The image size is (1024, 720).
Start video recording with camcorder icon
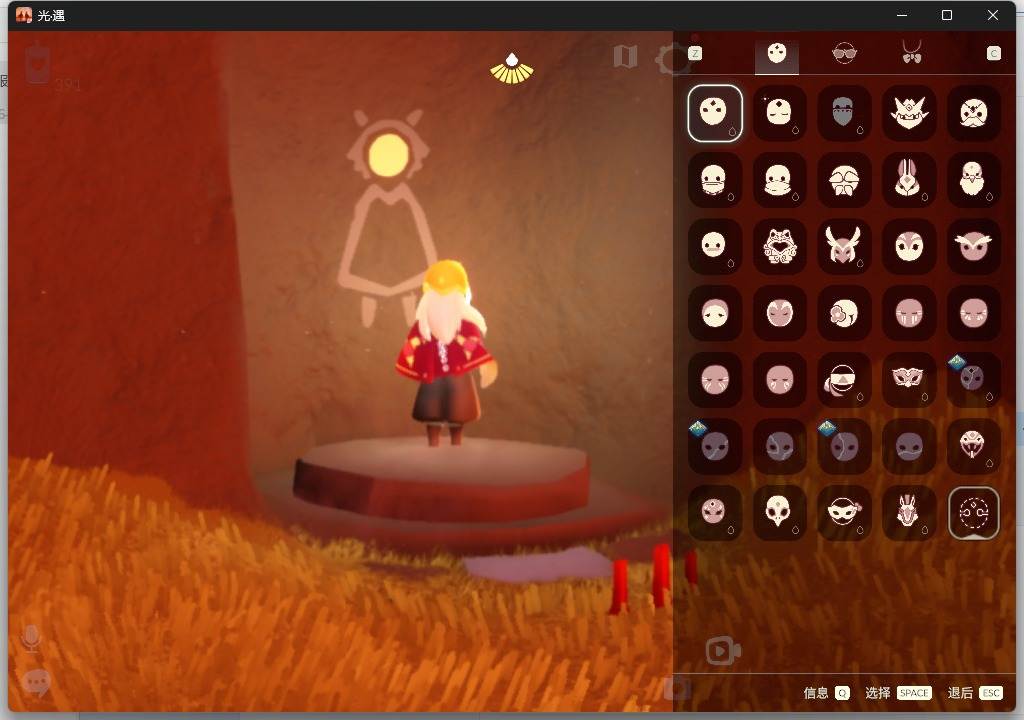pyautogui.click(x=723, y=651)
